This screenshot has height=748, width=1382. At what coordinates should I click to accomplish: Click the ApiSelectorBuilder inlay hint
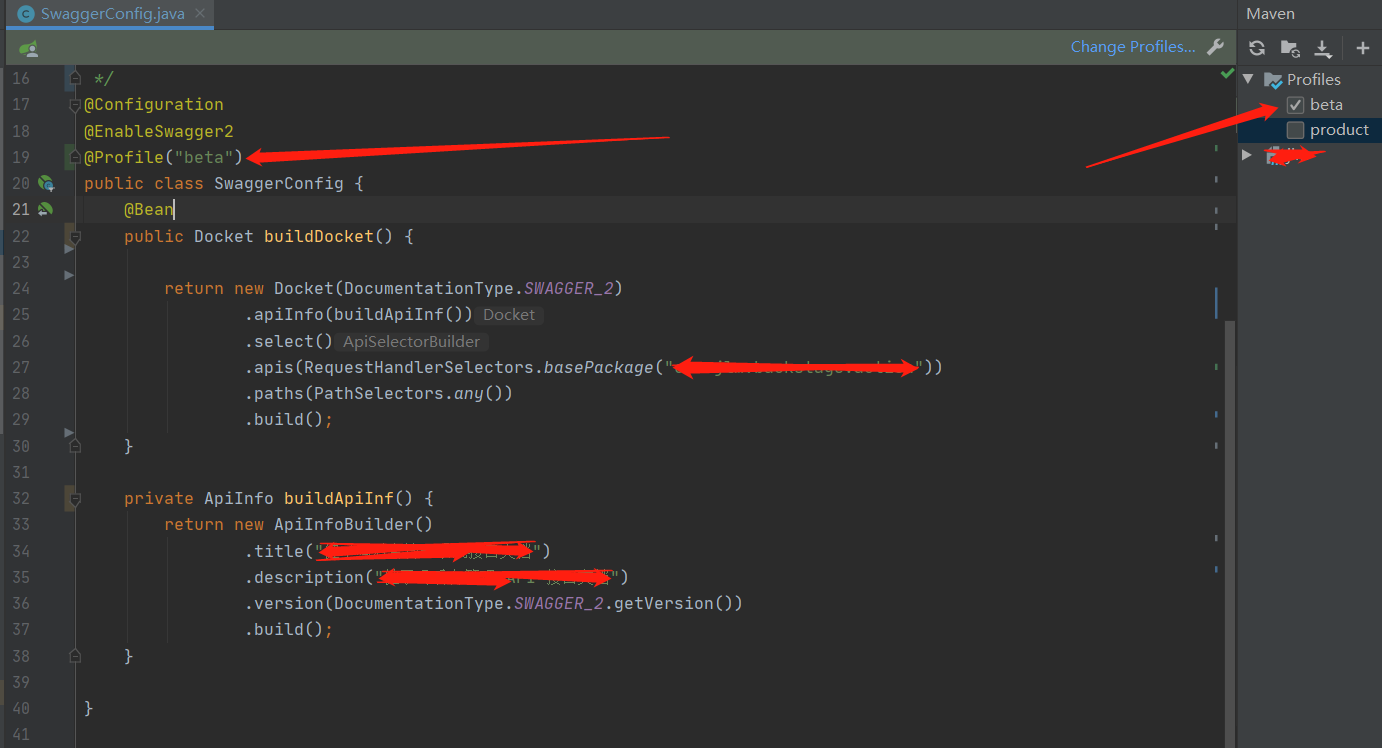[411, 341]
